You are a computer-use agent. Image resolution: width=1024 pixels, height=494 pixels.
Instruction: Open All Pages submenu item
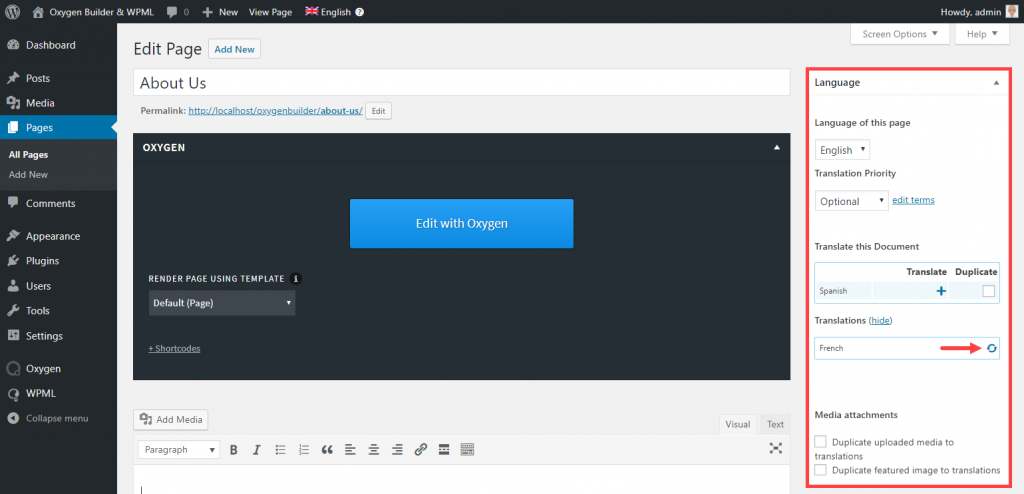pos(28,155)
